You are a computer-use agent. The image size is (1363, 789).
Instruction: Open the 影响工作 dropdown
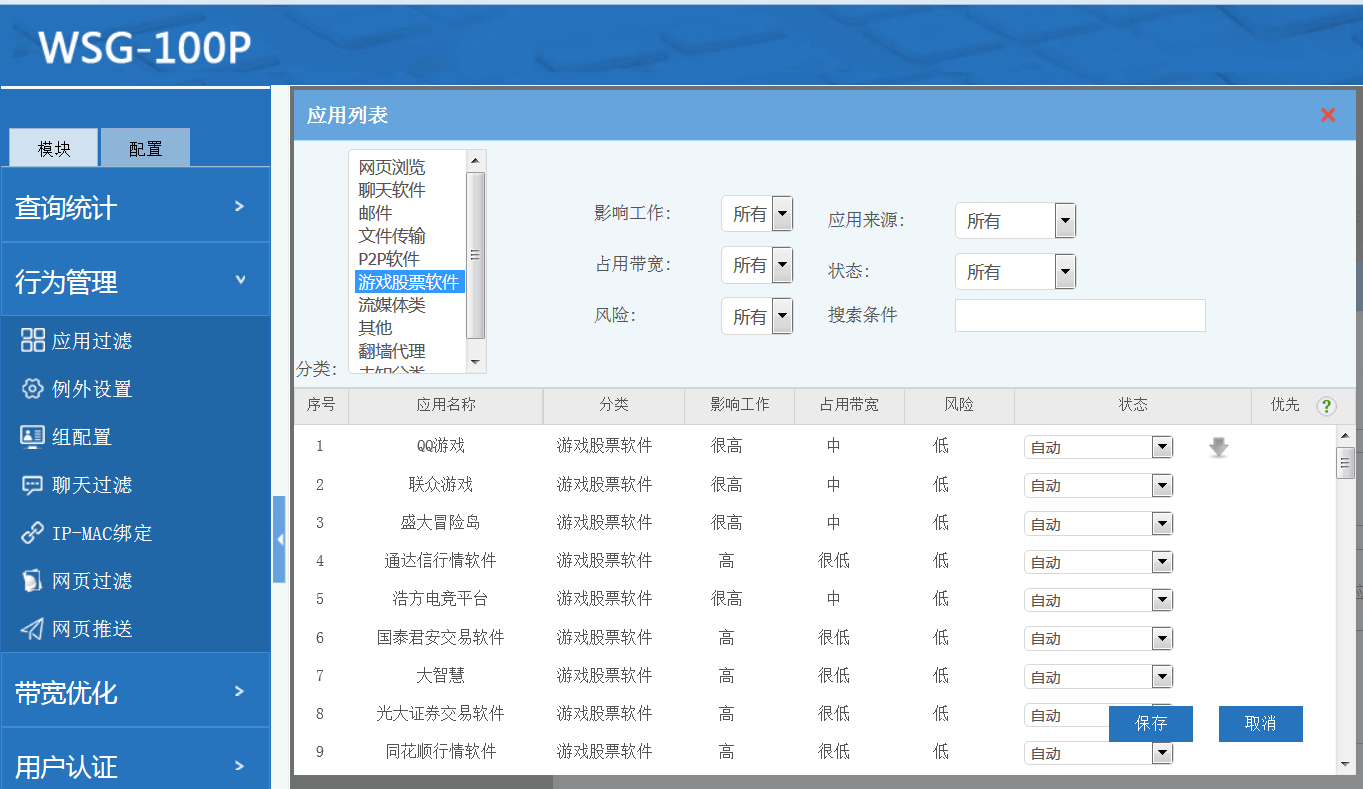[782, 214]
